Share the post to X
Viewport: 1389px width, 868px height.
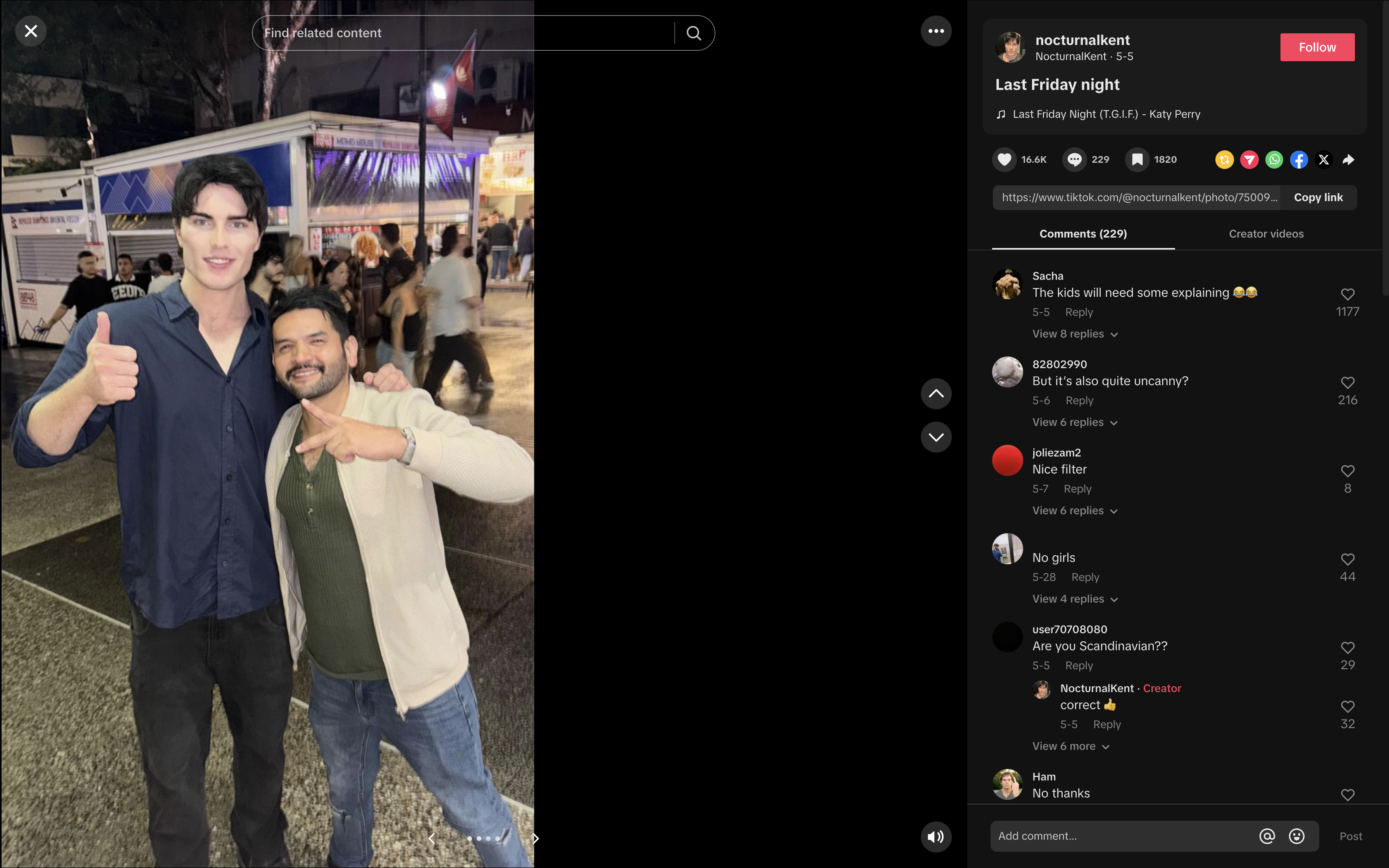(x=1323, y=160)
